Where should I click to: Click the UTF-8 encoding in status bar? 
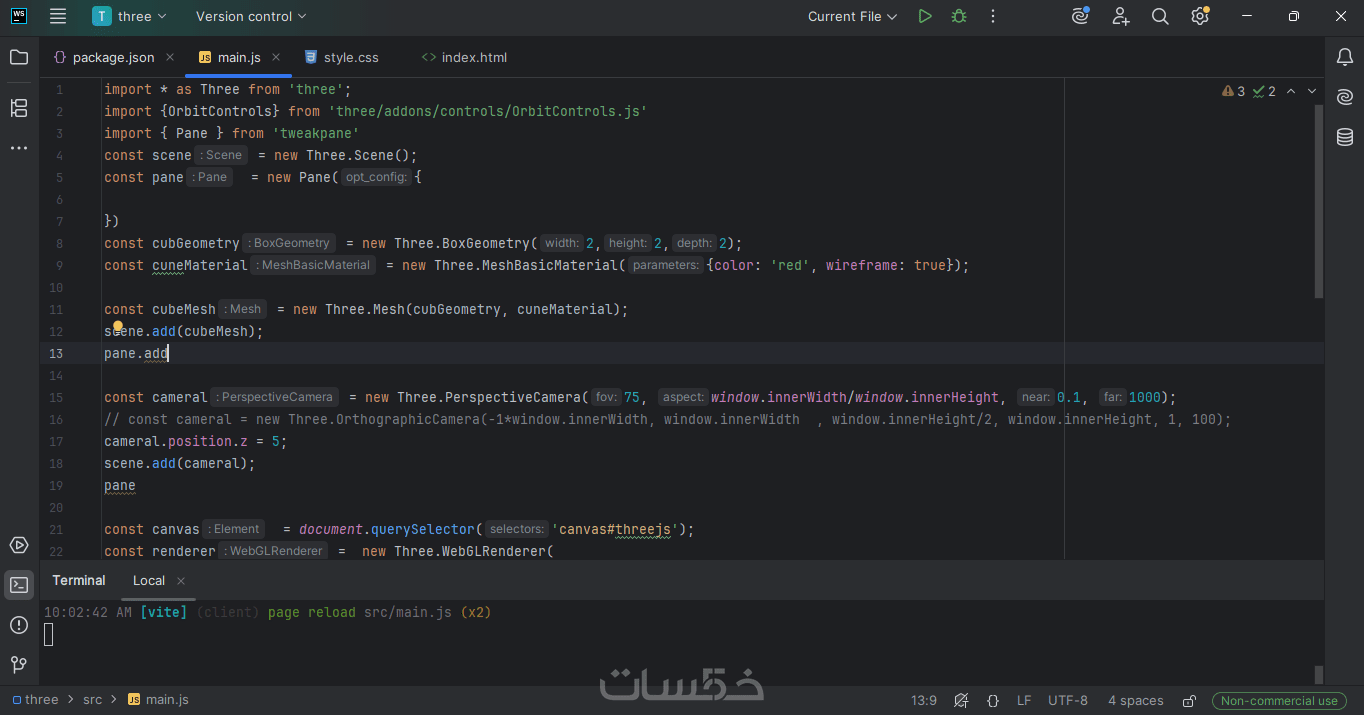click(1068, 701)
